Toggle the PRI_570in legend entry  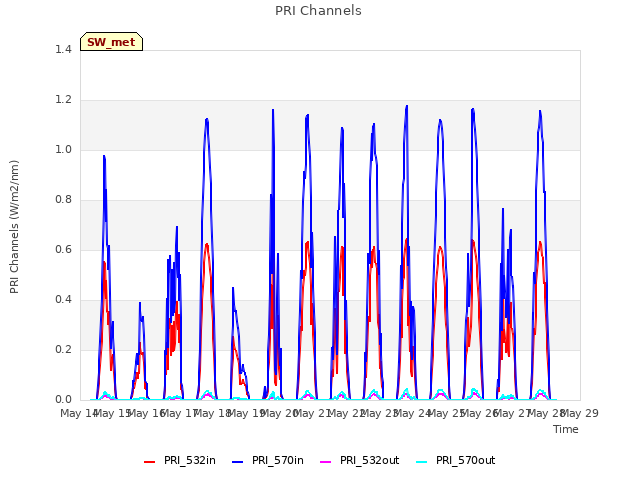[268, 461]
